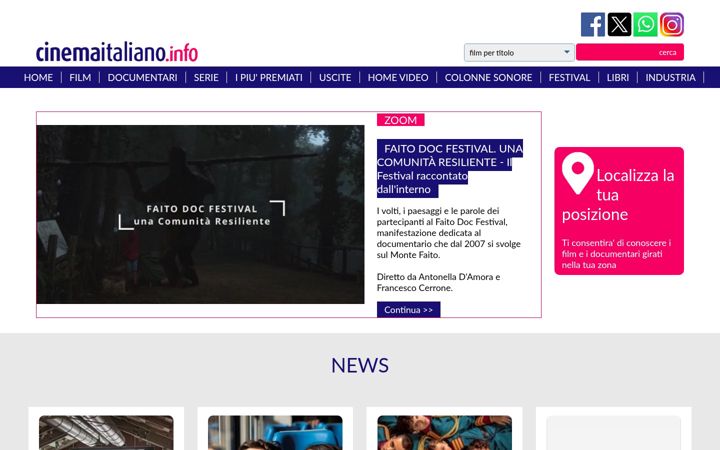Click the ZOOM label tag
Viewport: 720px width, 450px height.
point(400,120)
